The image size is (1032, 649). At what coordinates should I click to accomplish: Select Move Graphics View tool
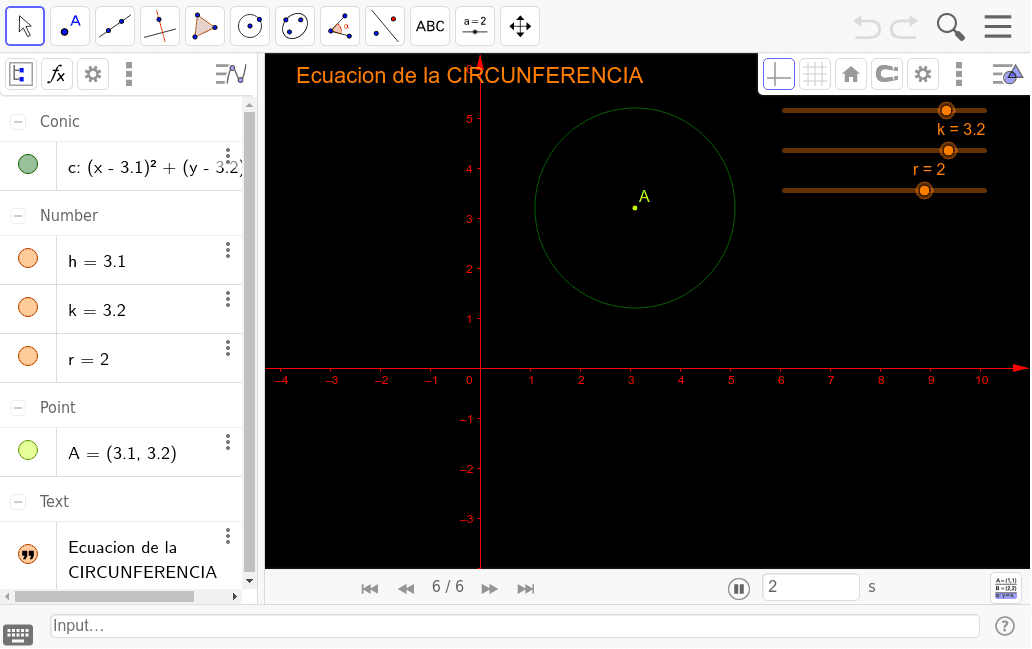coord(520,26)
